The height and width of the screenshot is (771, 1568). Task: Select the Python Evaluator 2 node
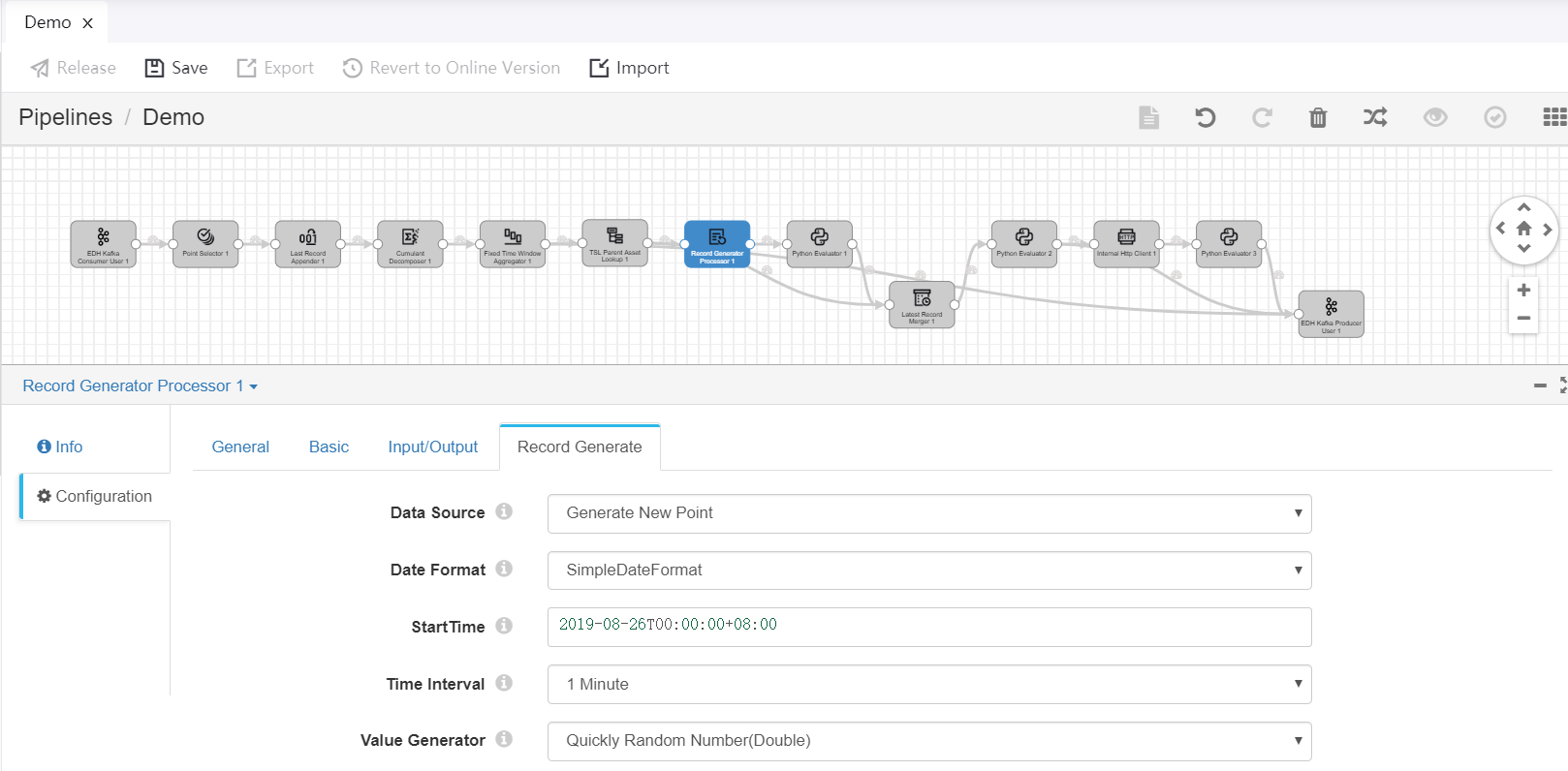click(x=1023, y=244)
